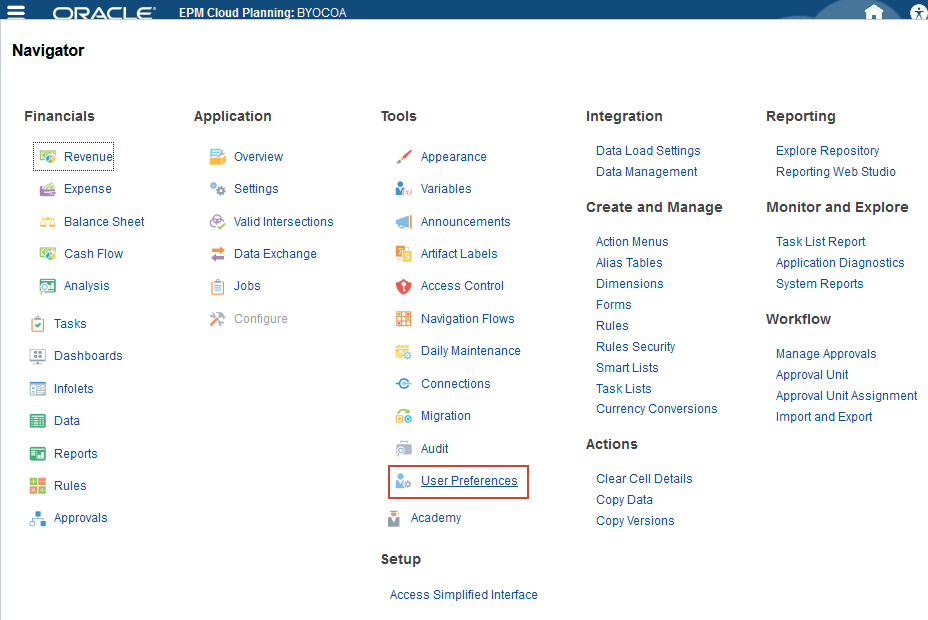
Task: Open User Preferences link
Action: coord(469,481)
